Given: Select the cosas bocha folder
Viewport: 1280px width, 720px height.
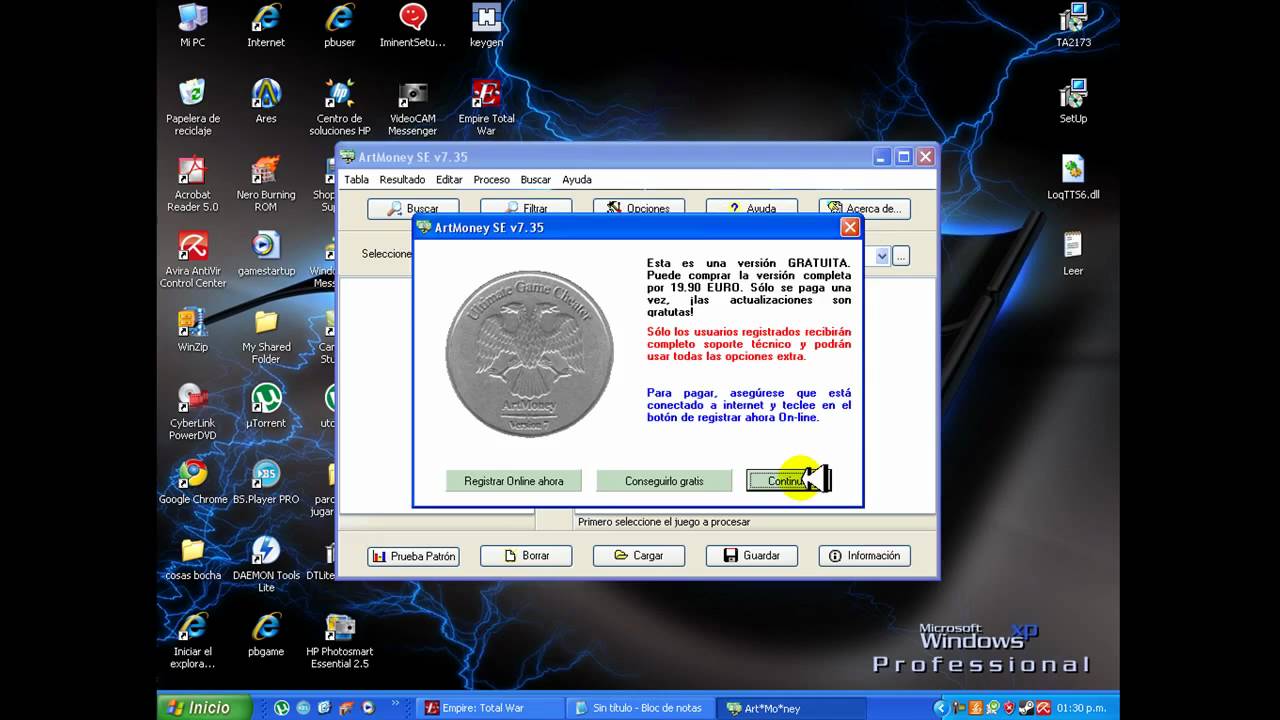Looking at the screenshot, I should (192, 558).
